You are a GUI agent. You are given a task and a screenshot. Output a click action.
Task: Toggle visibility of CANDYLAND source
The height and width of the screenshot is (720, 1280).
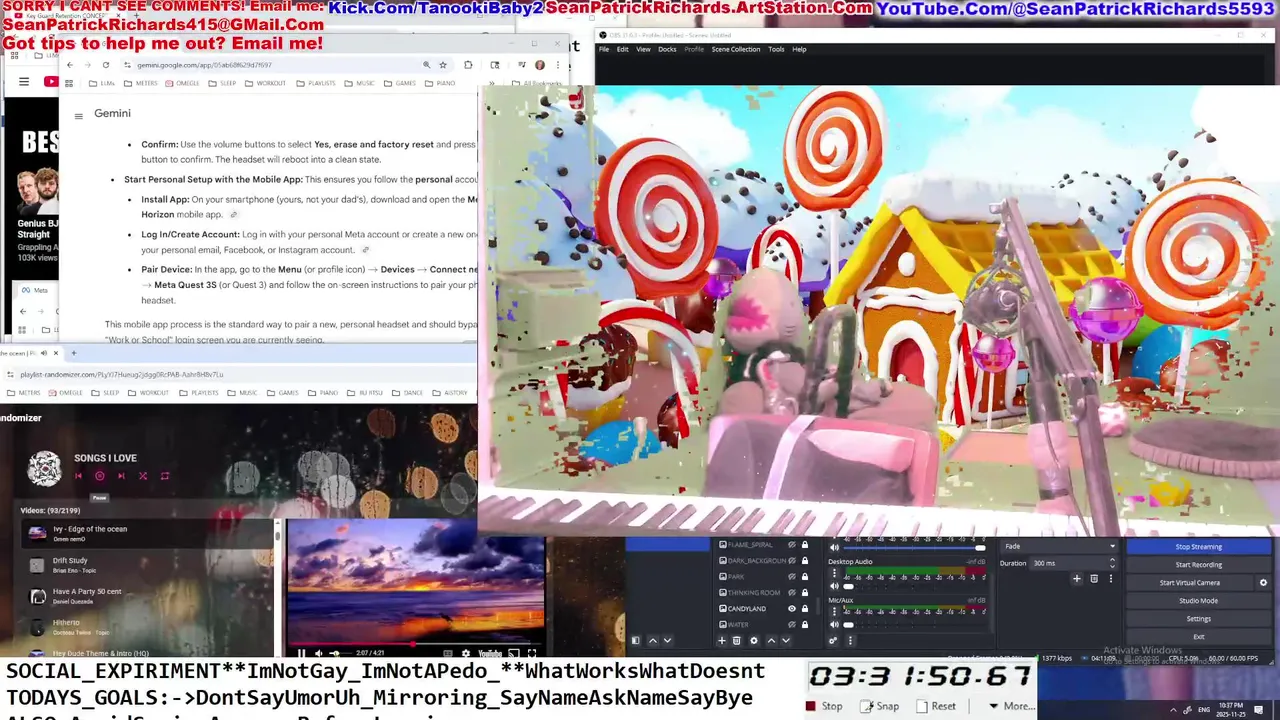(792, 609)
